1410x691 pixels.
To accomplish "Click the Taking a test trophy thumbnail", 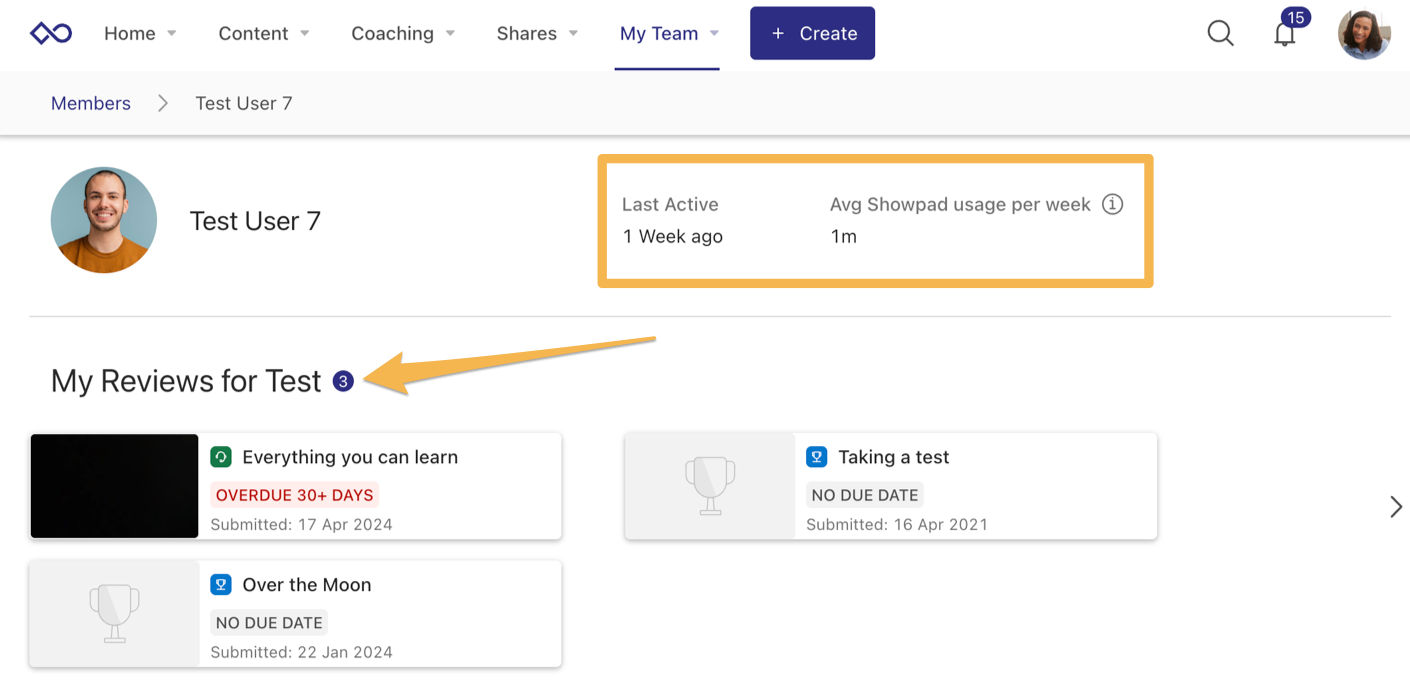I will tap(710, 486).
